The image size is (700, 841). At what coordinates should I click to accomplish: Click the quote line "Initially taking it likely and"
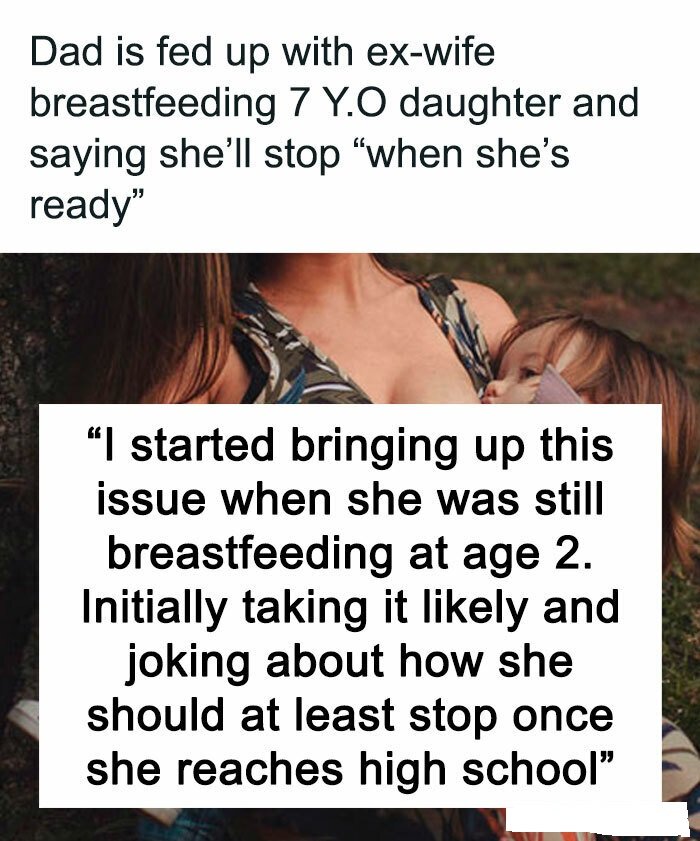[351, 608]
